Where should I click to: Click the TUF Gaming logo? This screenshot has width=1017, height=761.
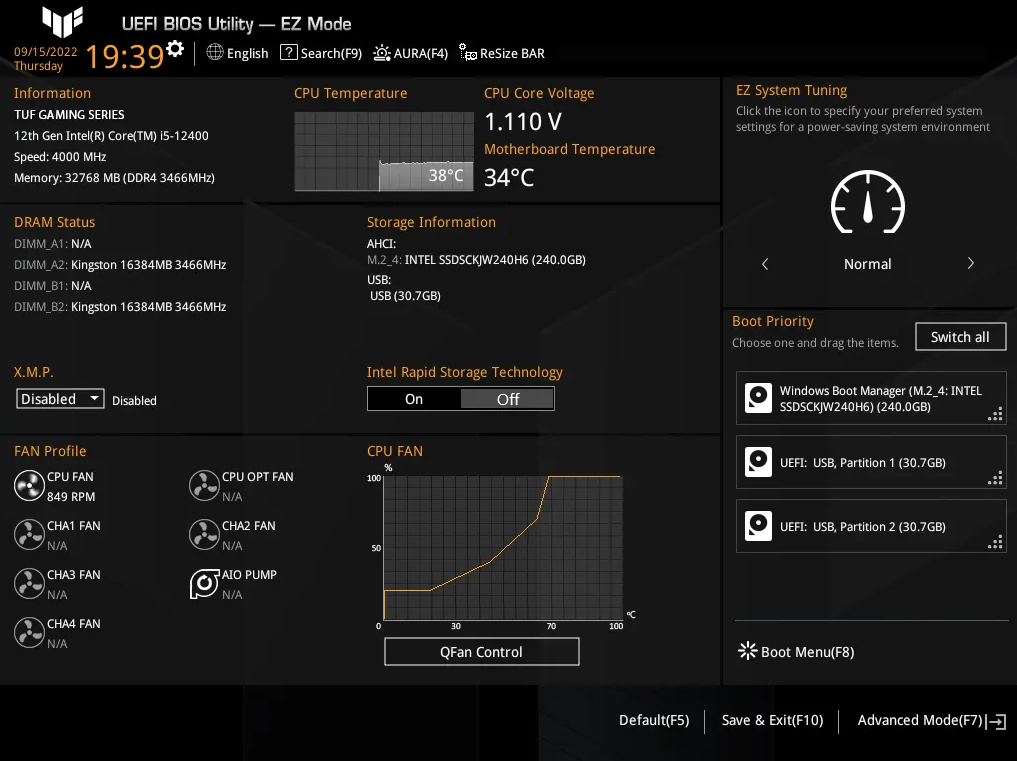coord(62,21)
